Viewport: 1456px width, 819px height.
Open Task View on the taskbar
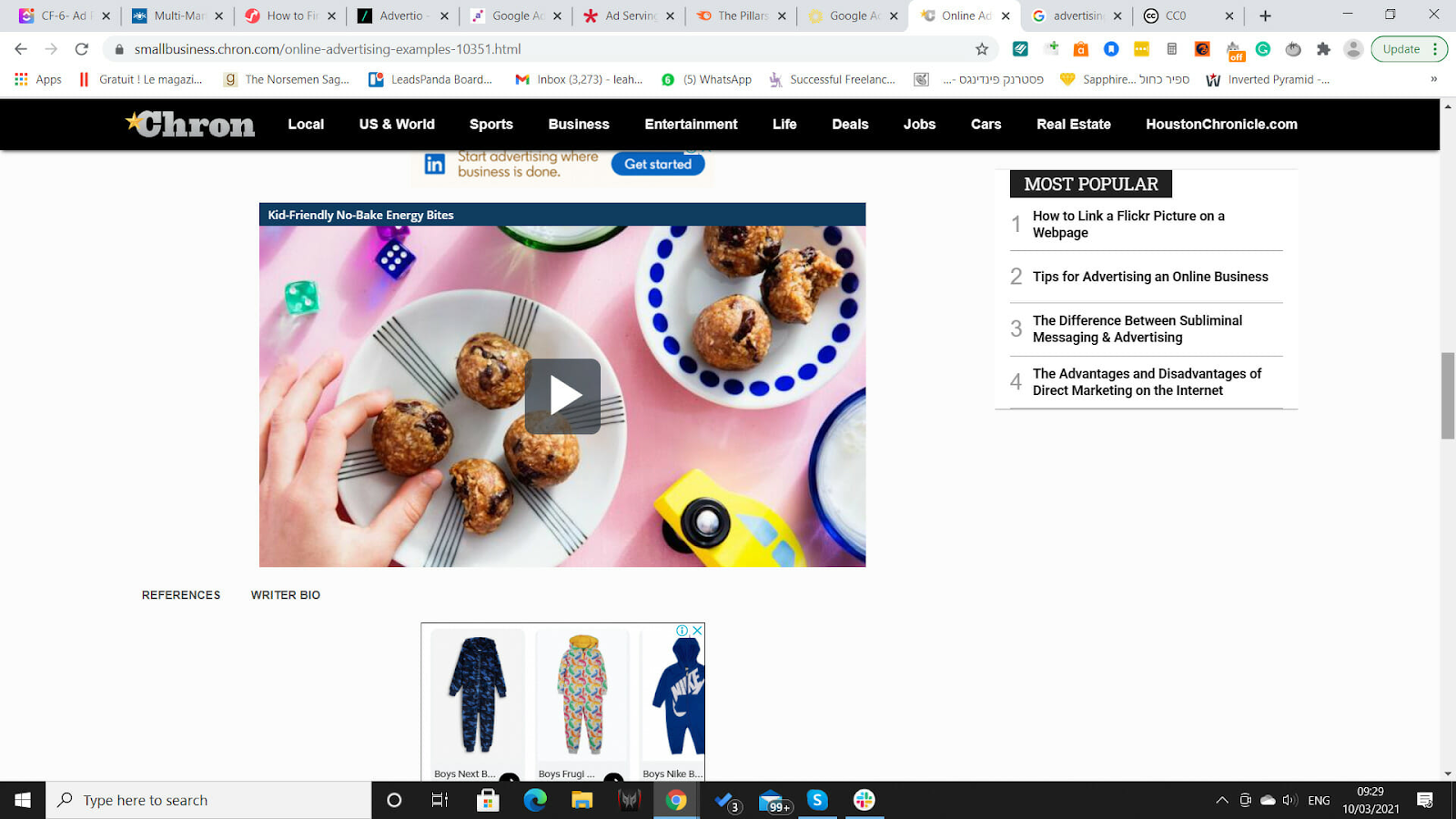point(440,800)
